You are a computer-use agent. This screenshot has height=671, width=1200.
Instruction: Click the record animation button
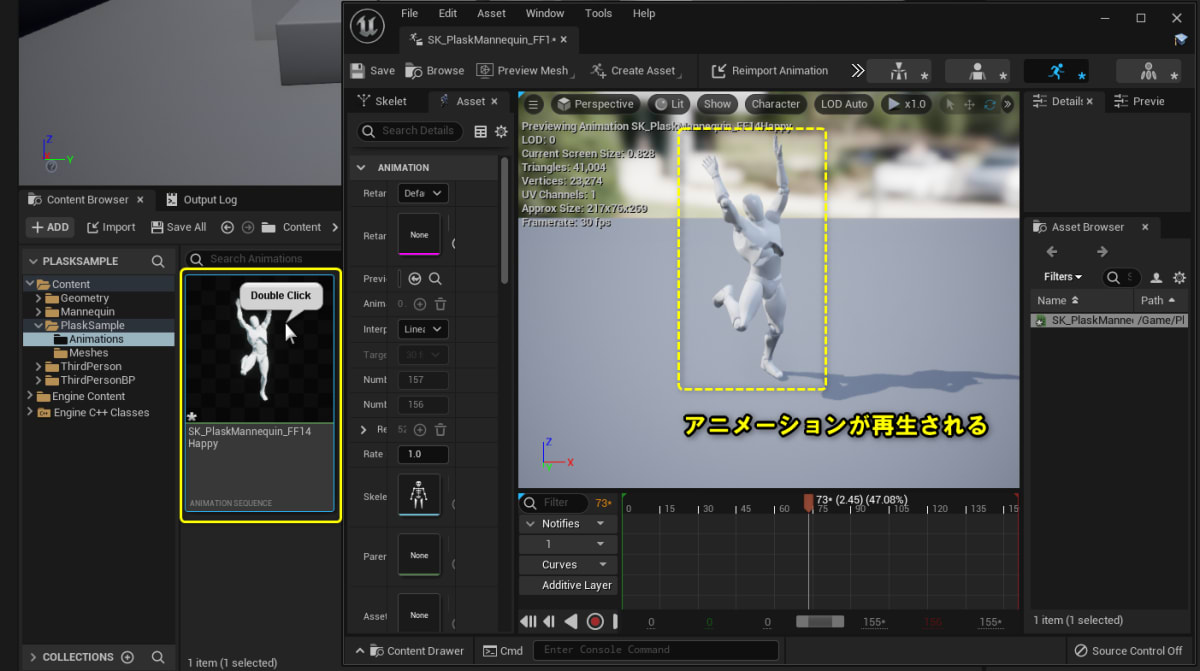tap(595, 622)
